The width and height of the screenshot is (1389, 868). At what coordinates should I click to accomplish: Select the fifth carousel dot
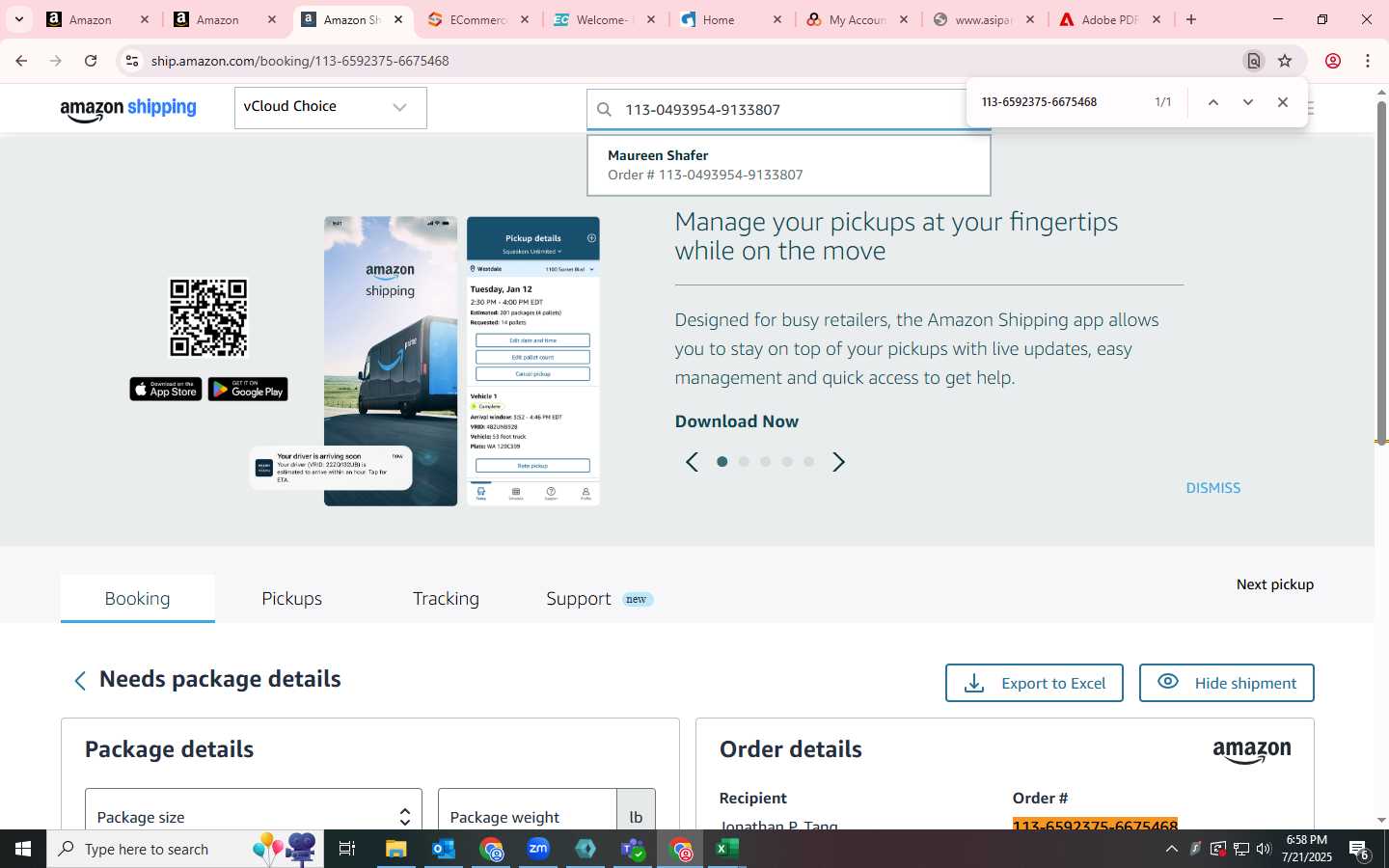[809, 462]
